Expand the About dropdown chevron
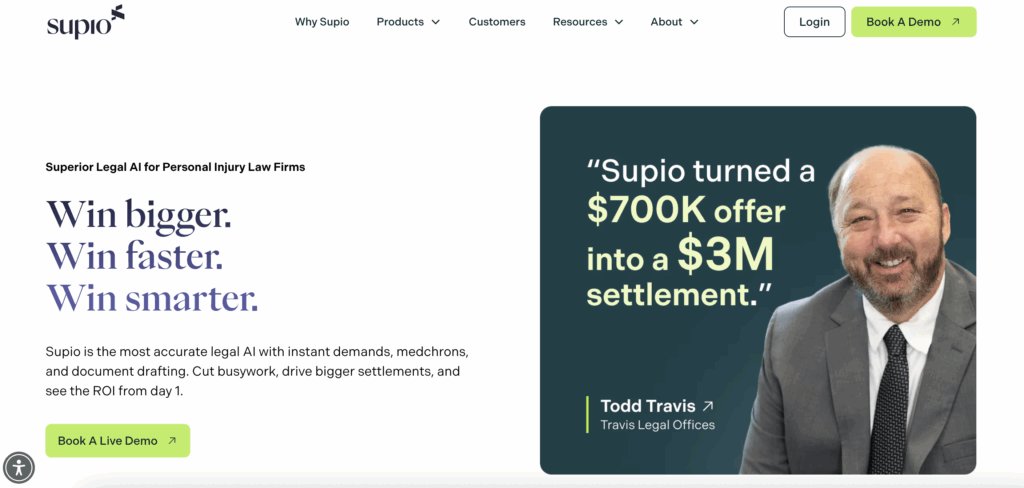Screen dimensions: 1024x488 (694, 22)
